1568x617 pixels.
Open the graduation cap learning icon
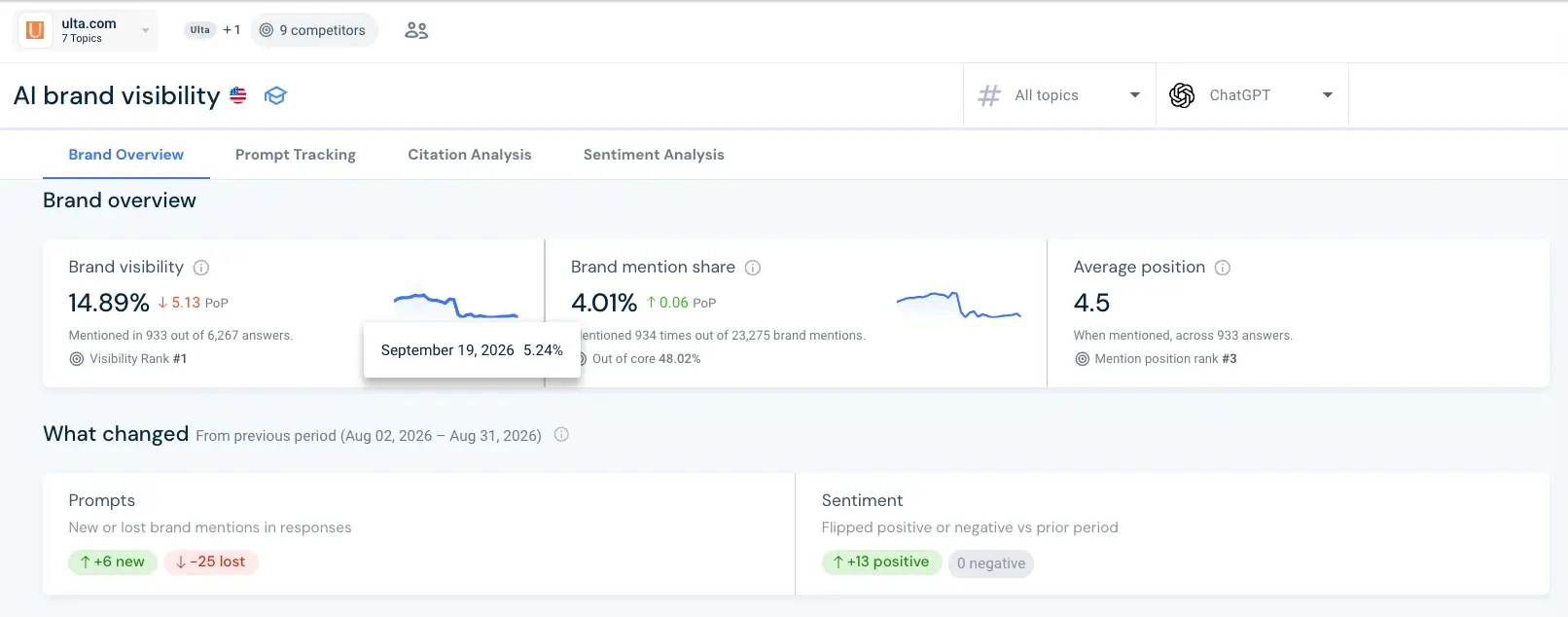275,95
